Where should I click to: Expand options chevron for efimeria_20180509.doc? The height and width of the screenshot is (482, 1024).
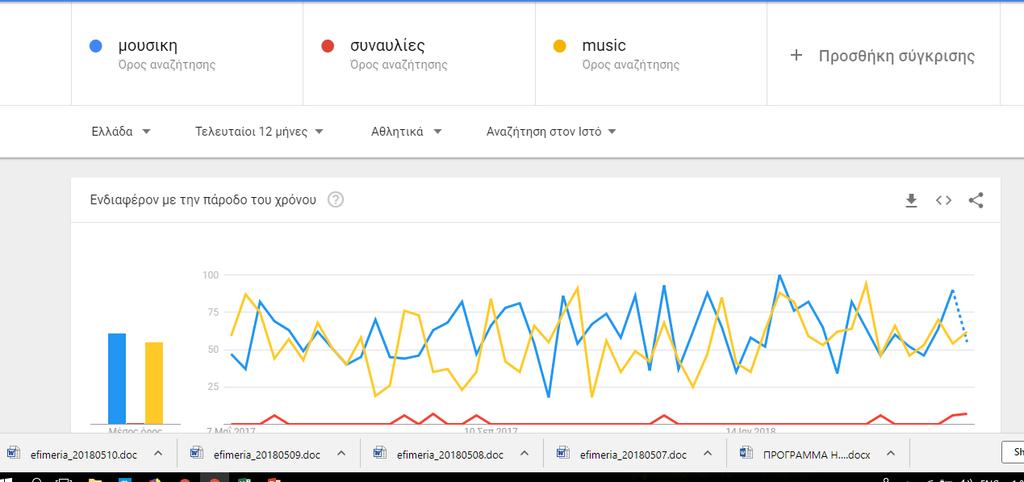tap(340, 453)
